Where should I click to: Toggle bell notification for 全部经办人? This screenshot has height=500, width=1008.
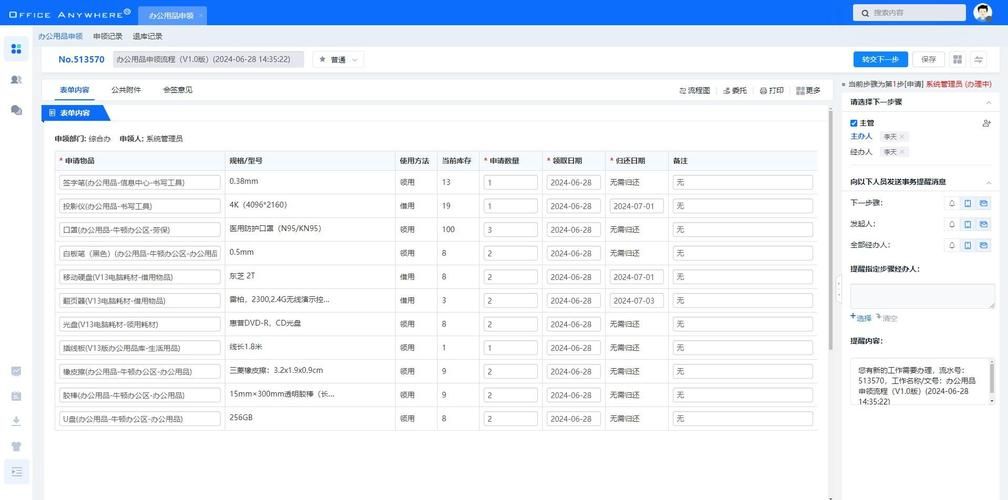952,245
